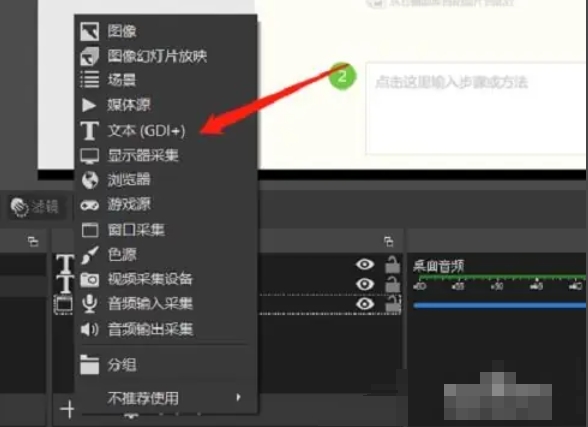Select the 音频输入采集 microphone icon
Viewport: 588px width, 427px height.
pos(90,304)
